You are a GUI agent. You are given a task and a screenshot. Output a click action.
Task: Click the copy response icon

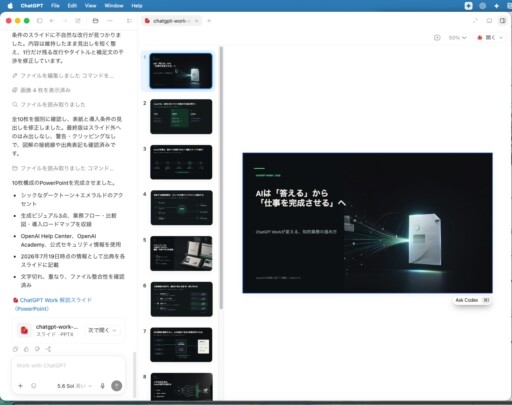(15, 349)
